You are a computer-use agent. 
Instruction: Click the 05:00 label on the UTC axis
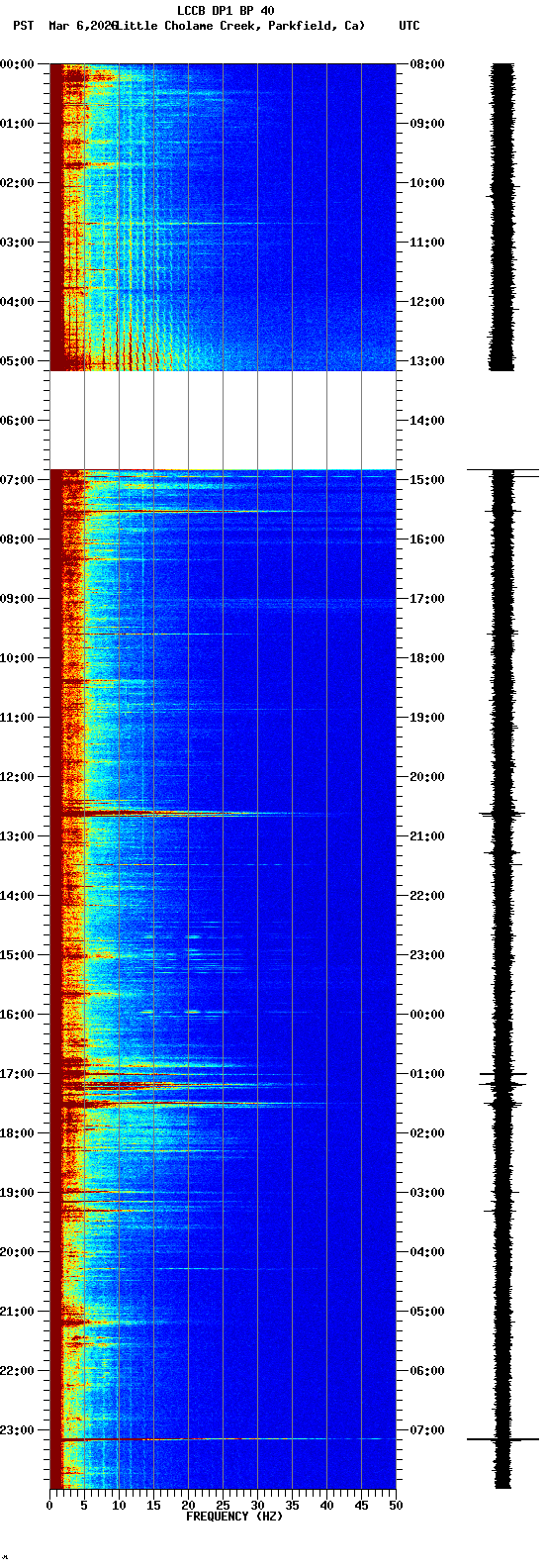427,1312
